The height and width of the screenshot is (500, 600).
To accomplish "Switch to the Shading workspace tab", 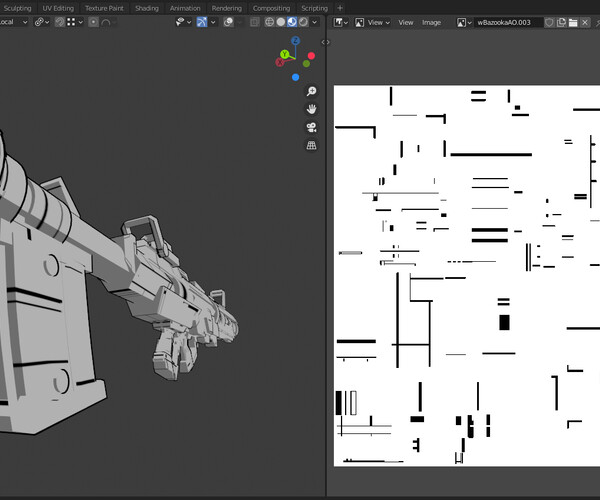I will click(147, 8).
